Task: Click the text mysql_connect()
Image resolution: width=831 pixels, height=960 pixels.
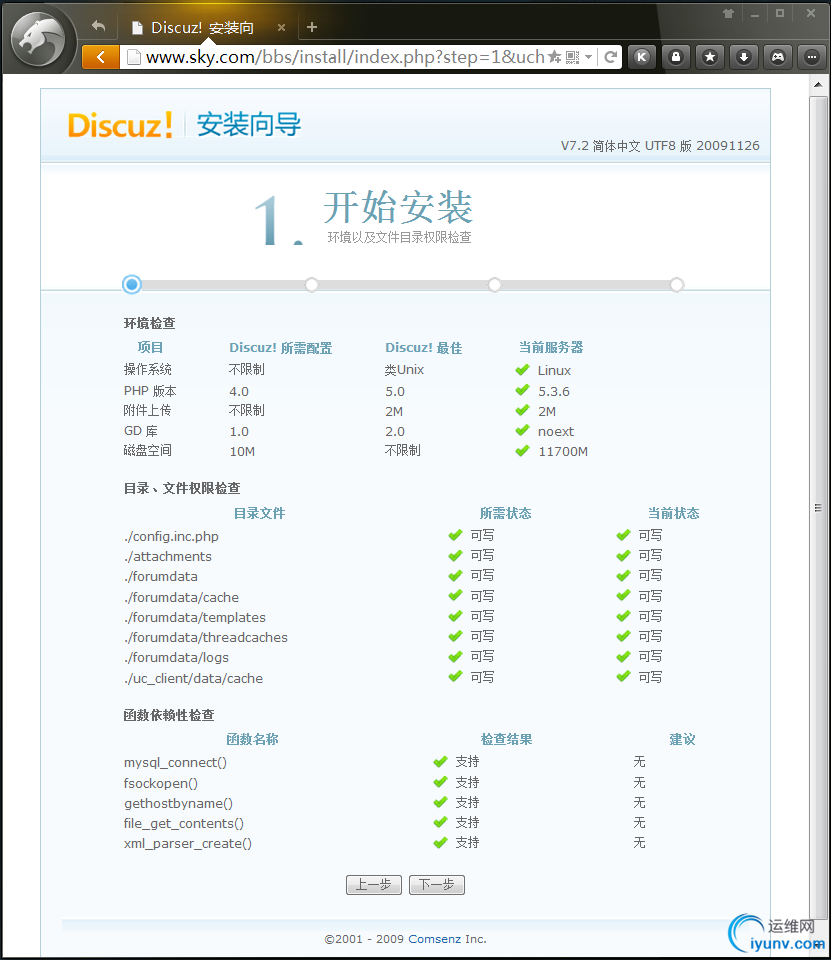Action: click(175, 763)
